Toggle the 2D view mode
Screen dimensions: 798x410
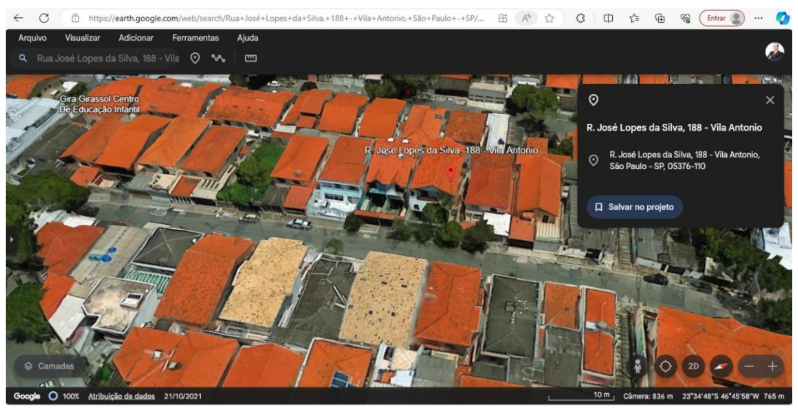pyautogui.click(x=693, y=366)
